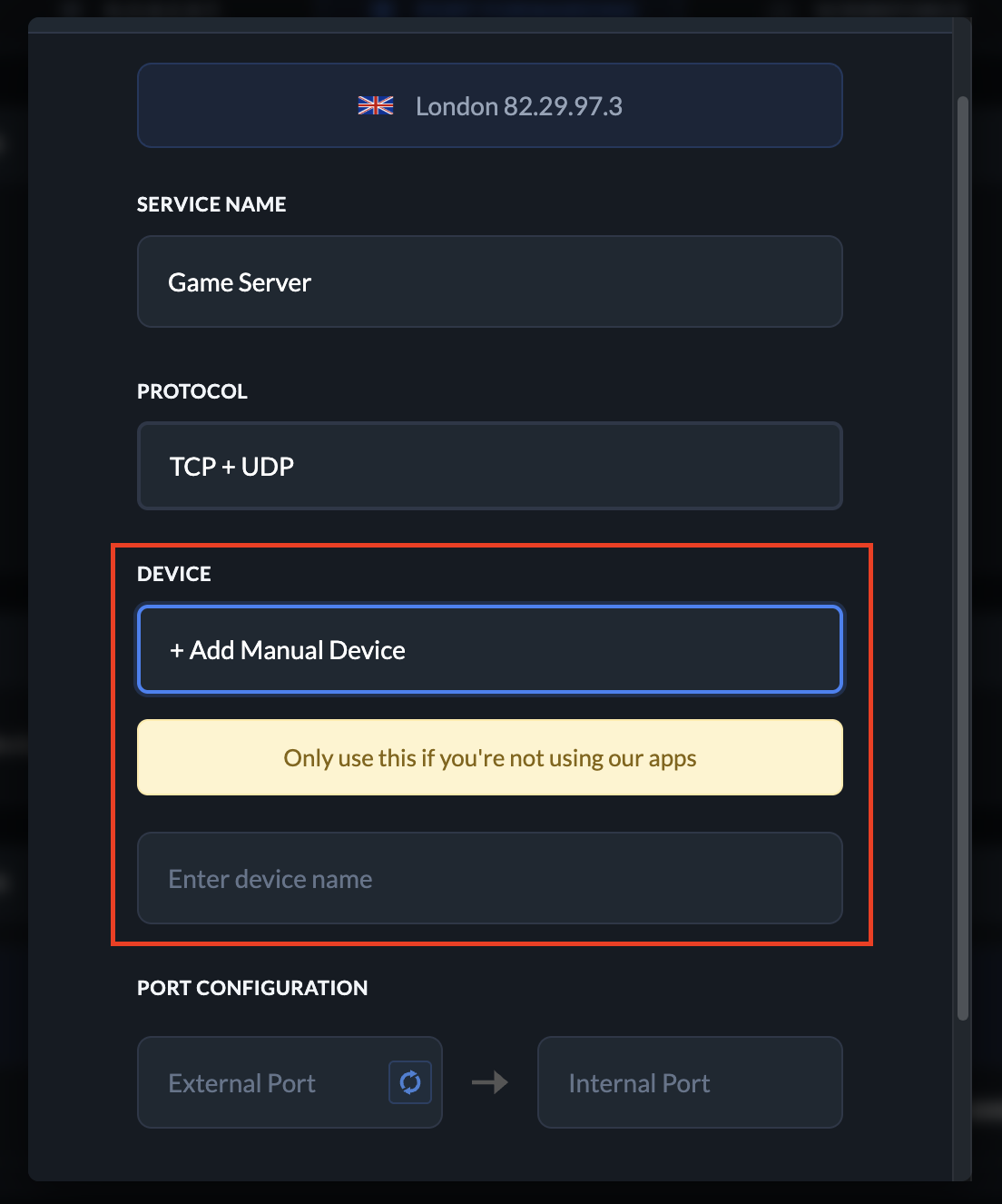The width and height of the screenshot is (1002, 1204).
Task: Click the Enter device name field
Action: pyautogui.click(x=489, y=878)
